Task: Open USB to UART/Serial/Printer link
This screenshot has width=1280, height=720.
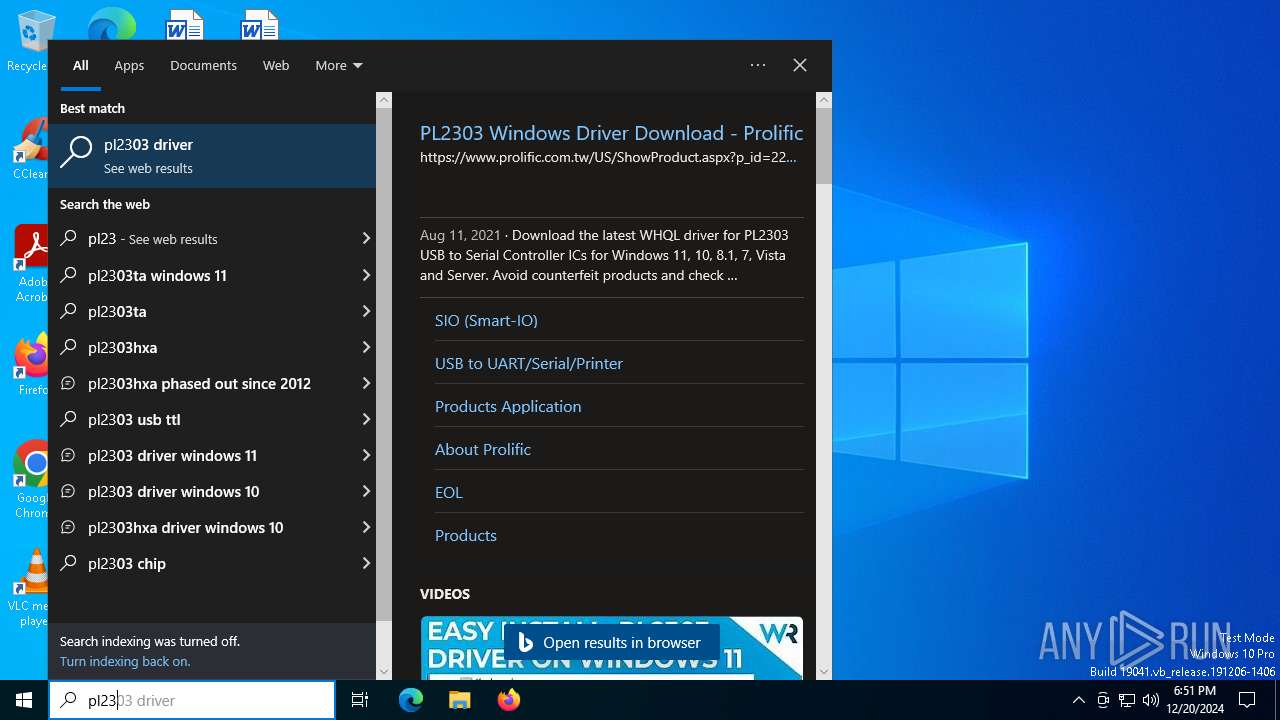Action: pyautogui.click(x=529, y=363)
